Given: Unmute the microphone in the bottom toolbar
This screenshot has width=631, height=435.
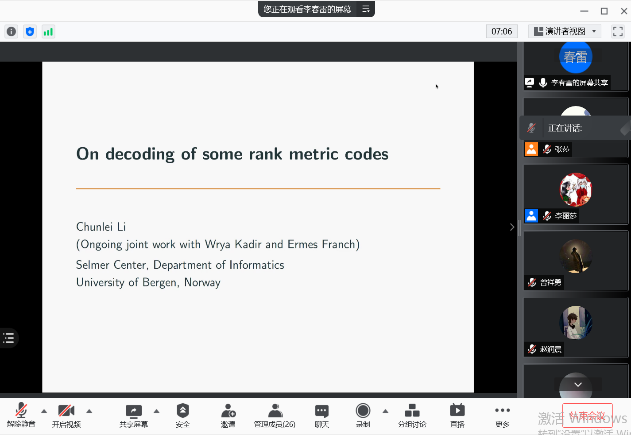Looking at the screenshot, I should pyautogui.click(x=20, y=414).
